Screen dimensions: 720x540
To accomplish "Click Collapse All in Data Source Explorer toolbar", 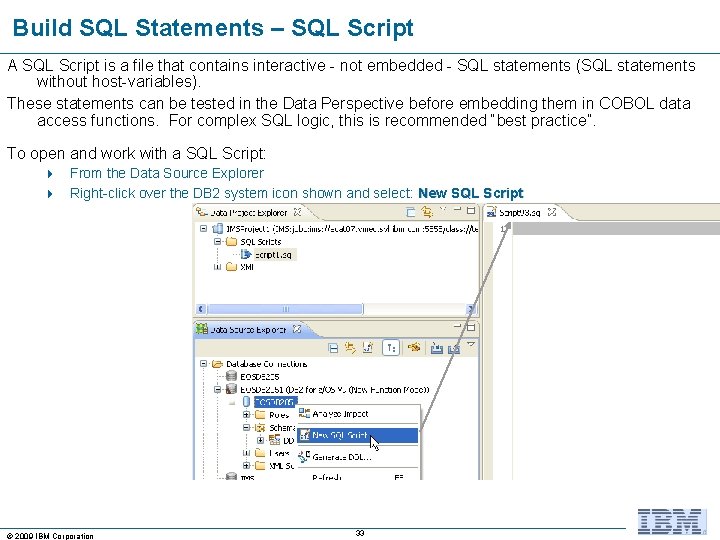I will click(x=333, y=349).
